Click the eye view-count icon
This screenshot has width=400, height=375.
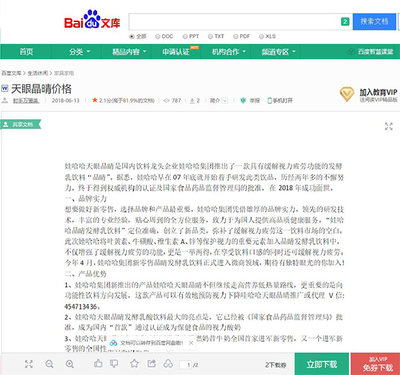point(166,100)
